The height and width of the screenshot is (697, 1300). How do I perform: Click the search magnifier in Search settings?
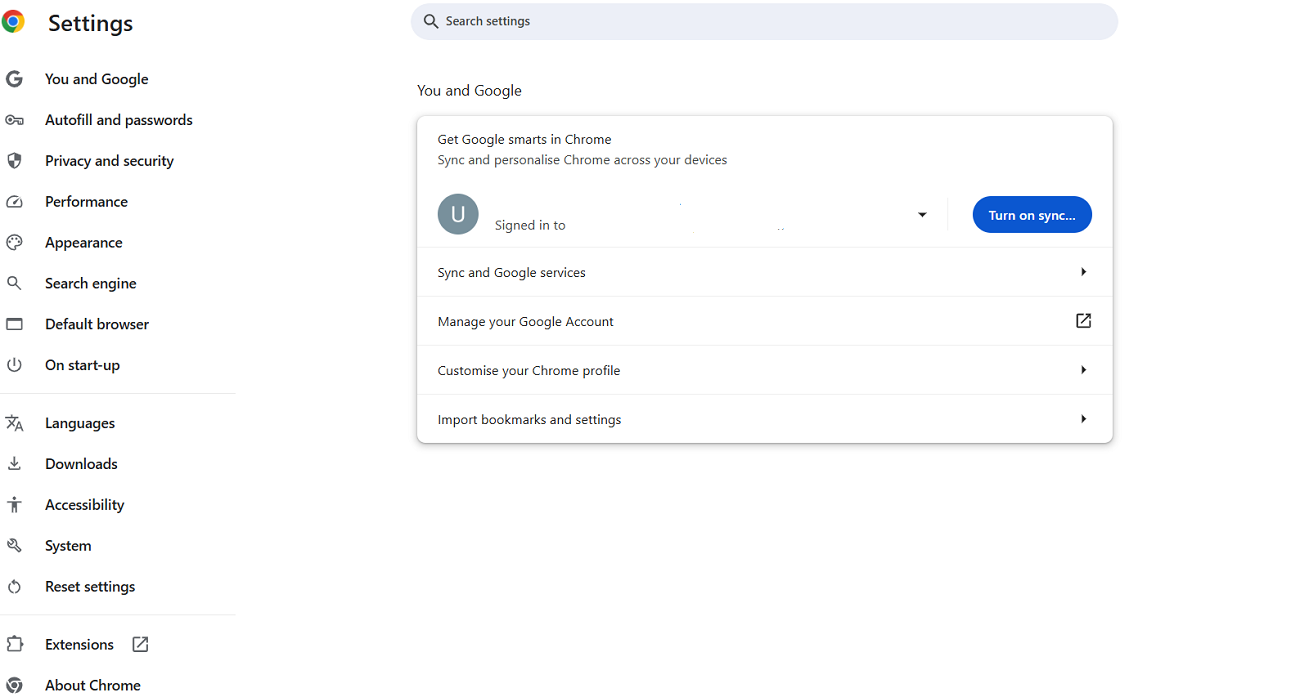coord(431,21)
